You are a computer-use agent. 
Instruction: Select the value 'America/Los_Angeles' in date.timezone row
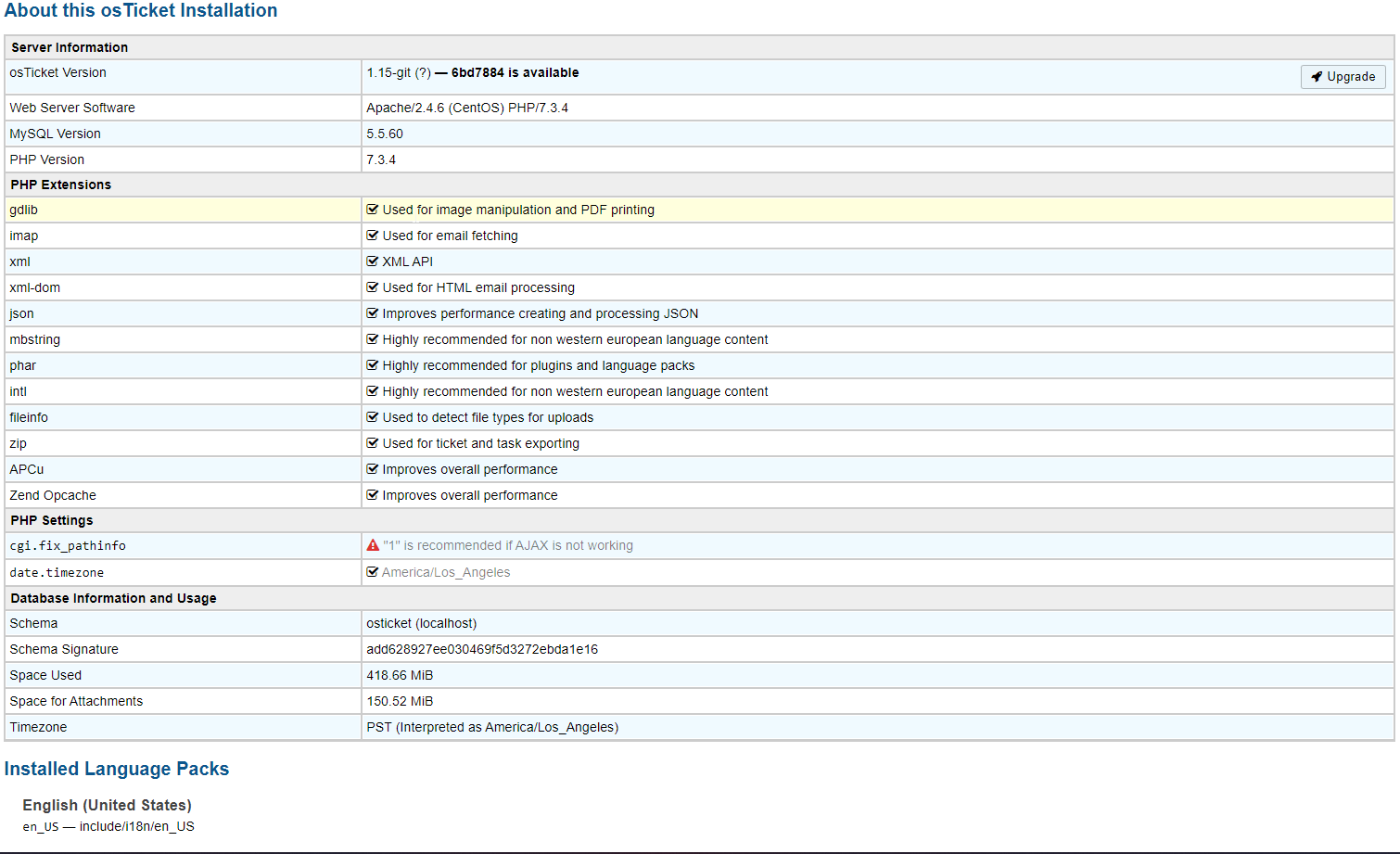pyautogui.click(x=446, y=572)
